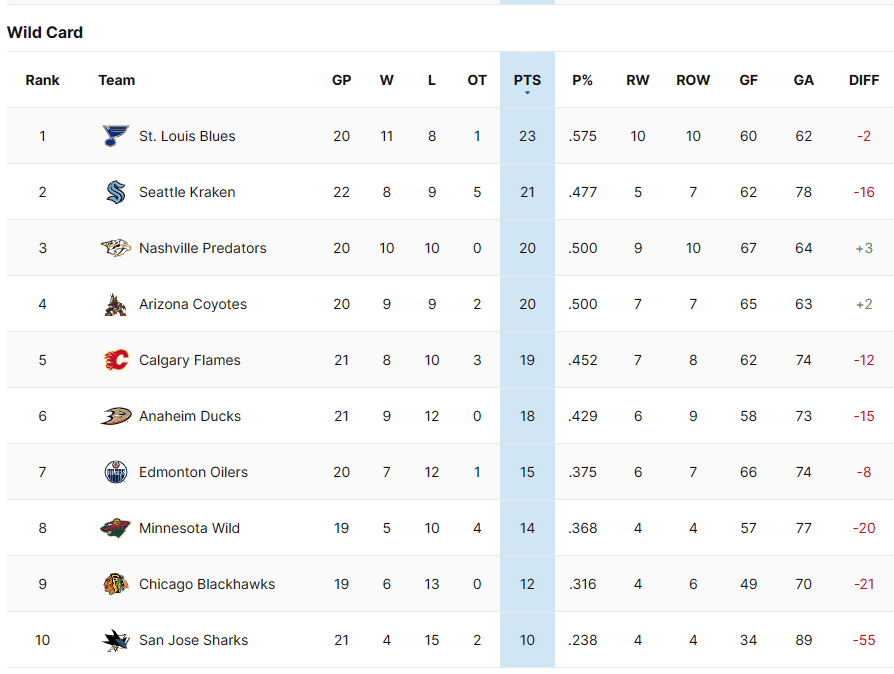Image resolution: width=894 pixels, height=674 pixels.
Task: Click the Minnesota Wild logo icon
Action: coord(116,528)
